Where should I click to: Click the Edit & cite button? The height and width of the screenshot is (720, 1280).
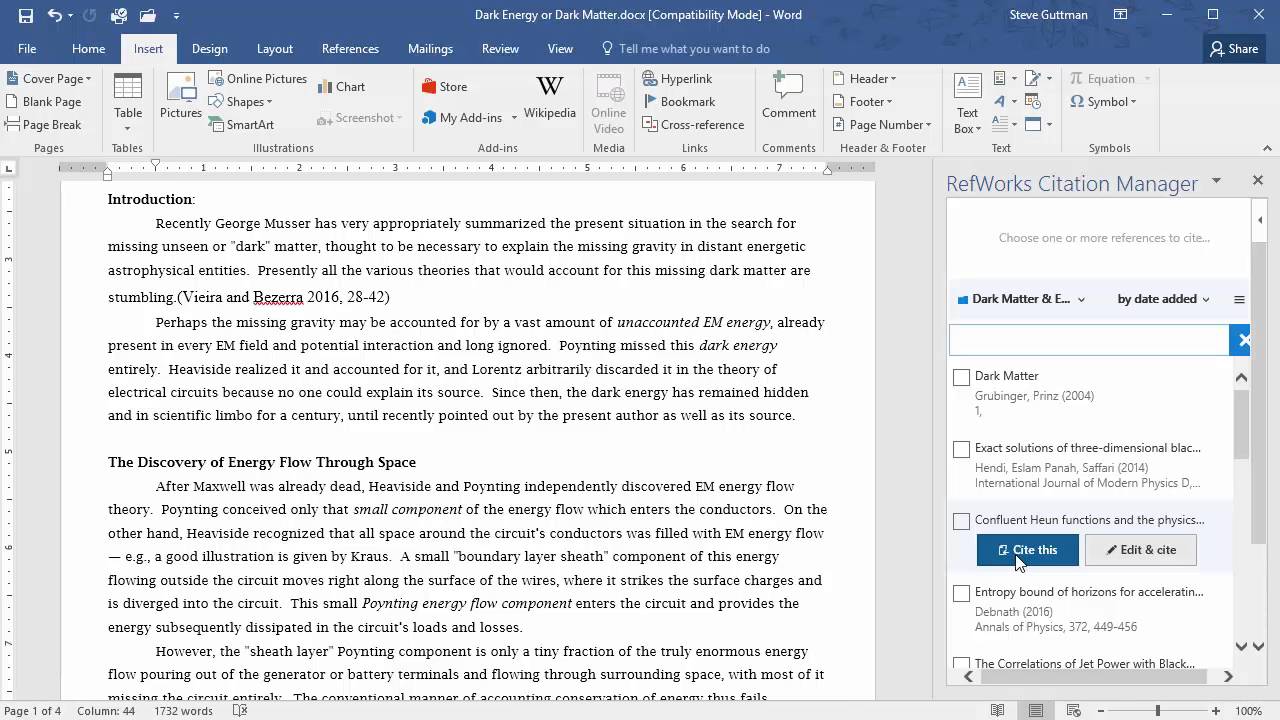[x=1140, y=550]
